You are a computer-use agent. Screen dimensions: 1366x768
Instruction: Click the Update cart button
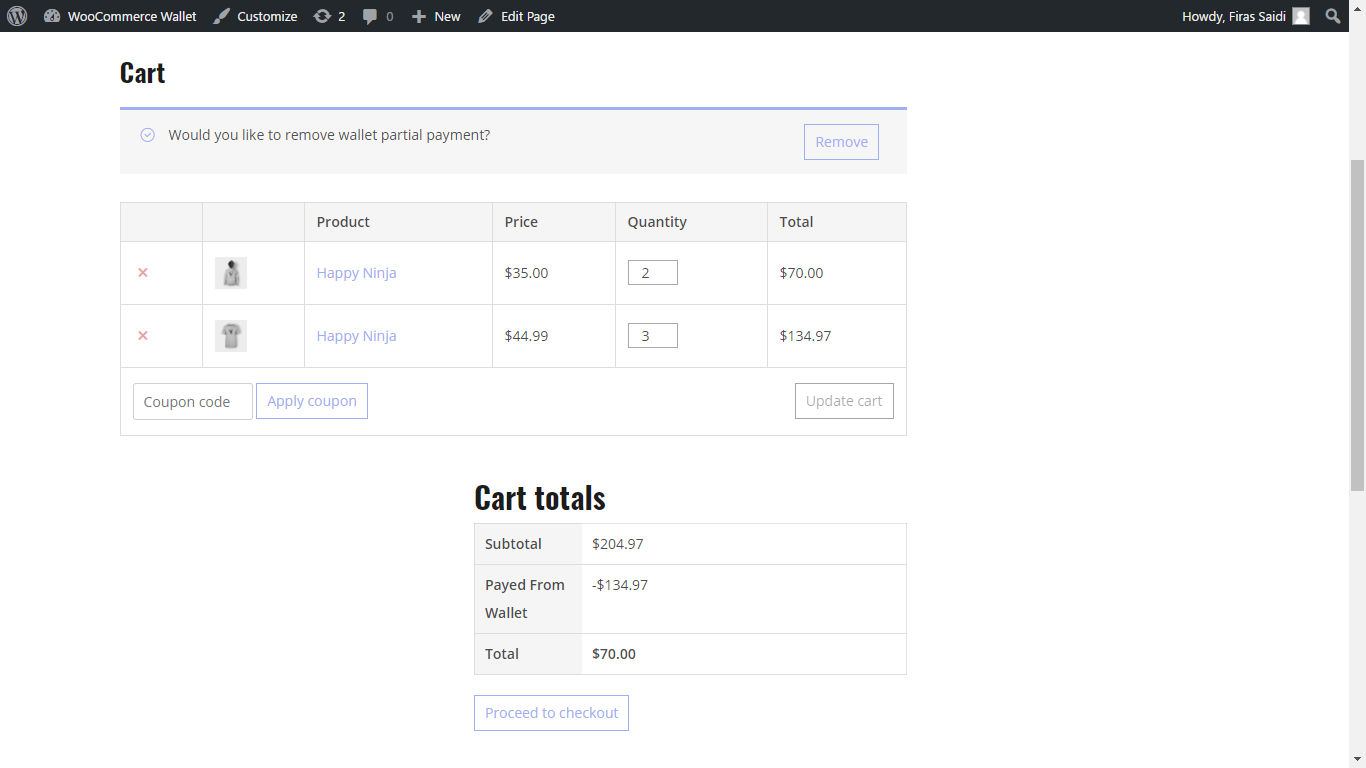[x=844, y=402]
